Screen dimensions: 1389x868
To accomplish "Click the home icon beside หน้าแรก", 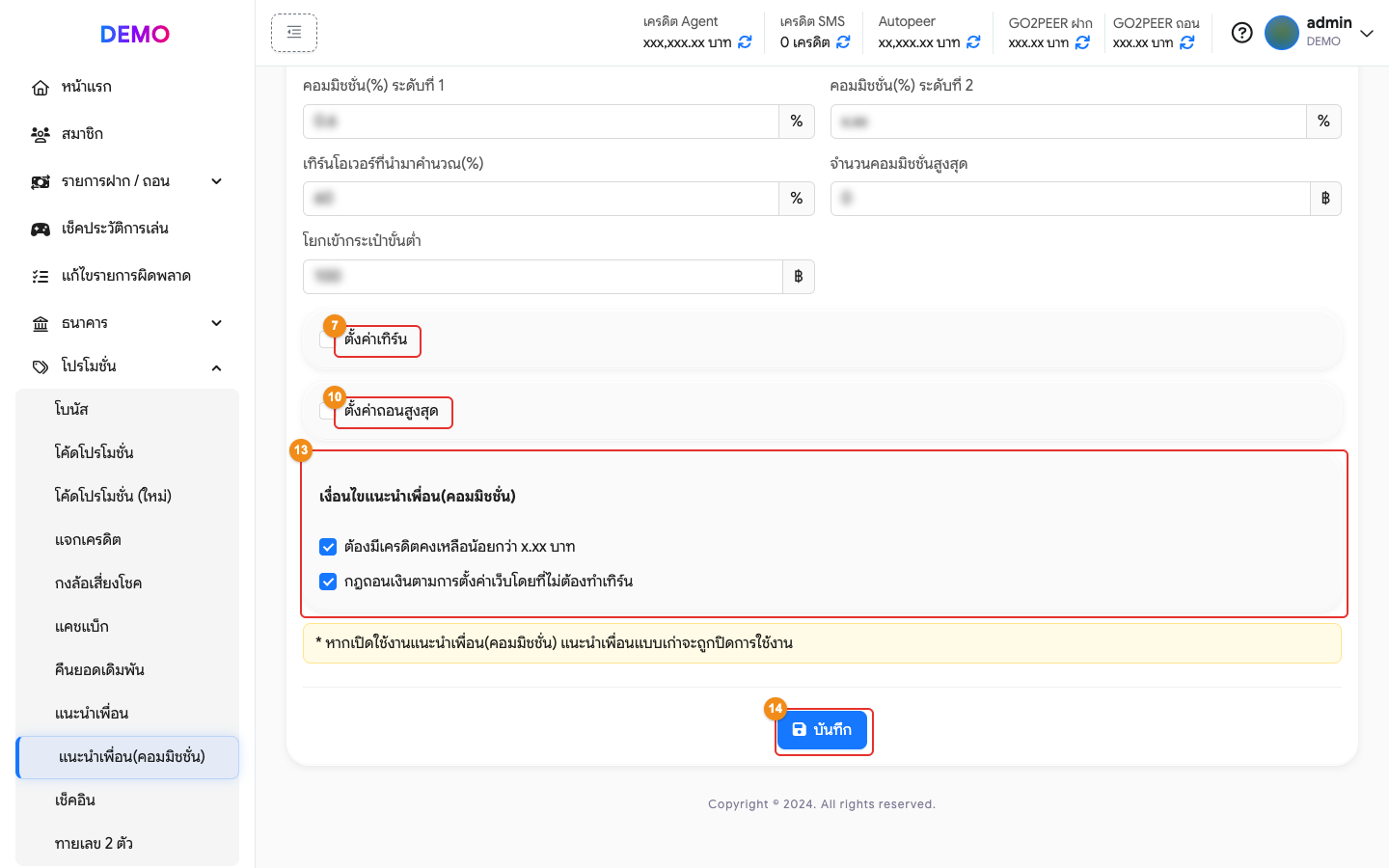I will (41, 88).
